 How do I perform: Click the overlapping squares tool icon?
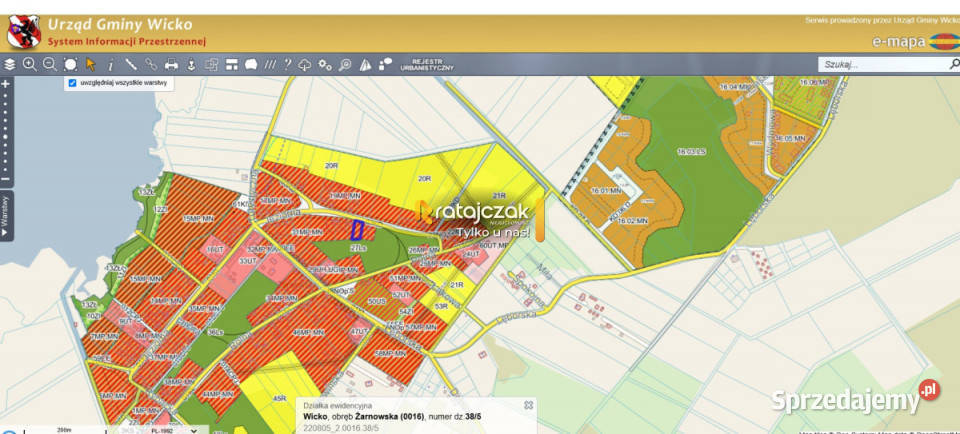[211, 64]
